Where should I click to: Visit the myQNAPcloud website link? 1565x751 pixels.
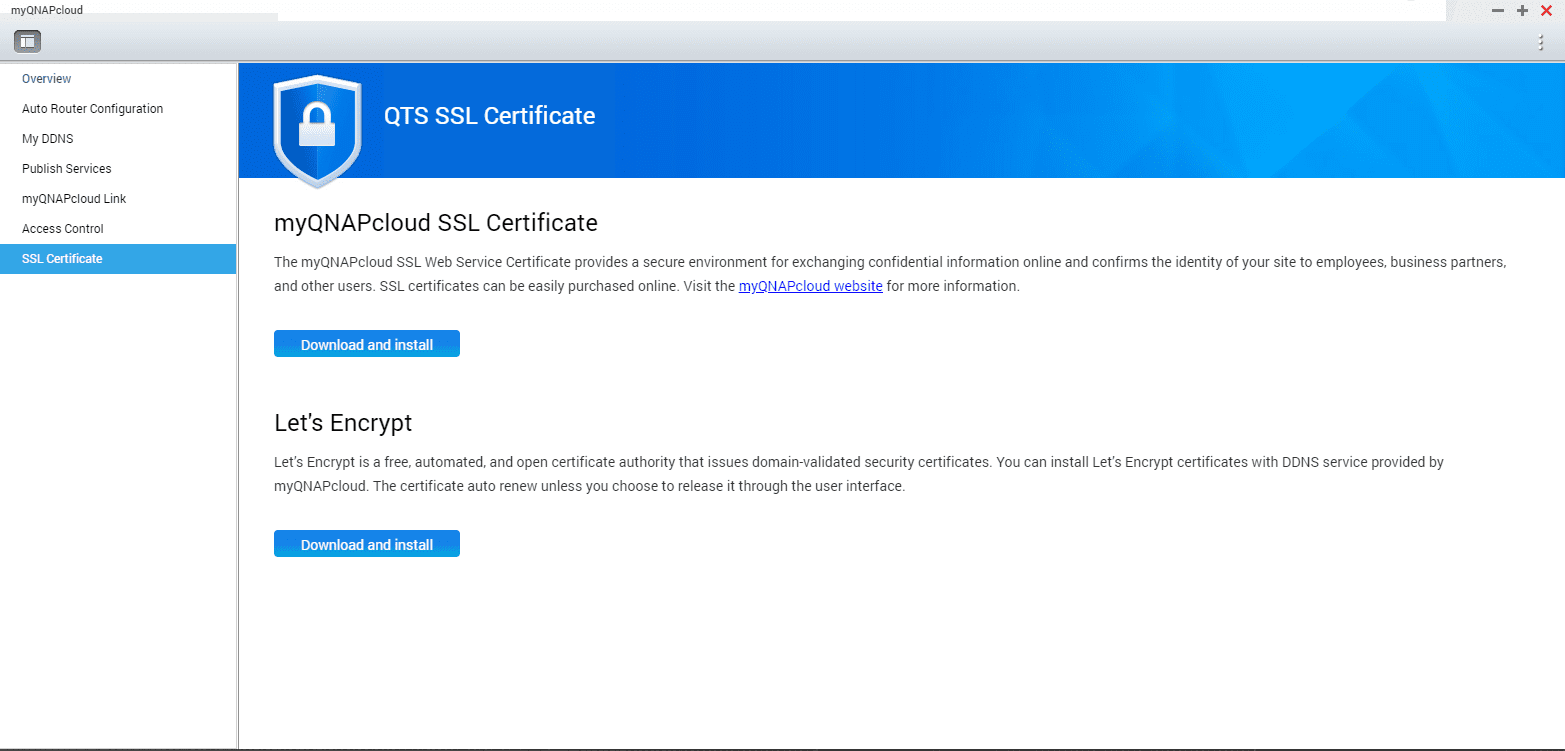810,286
